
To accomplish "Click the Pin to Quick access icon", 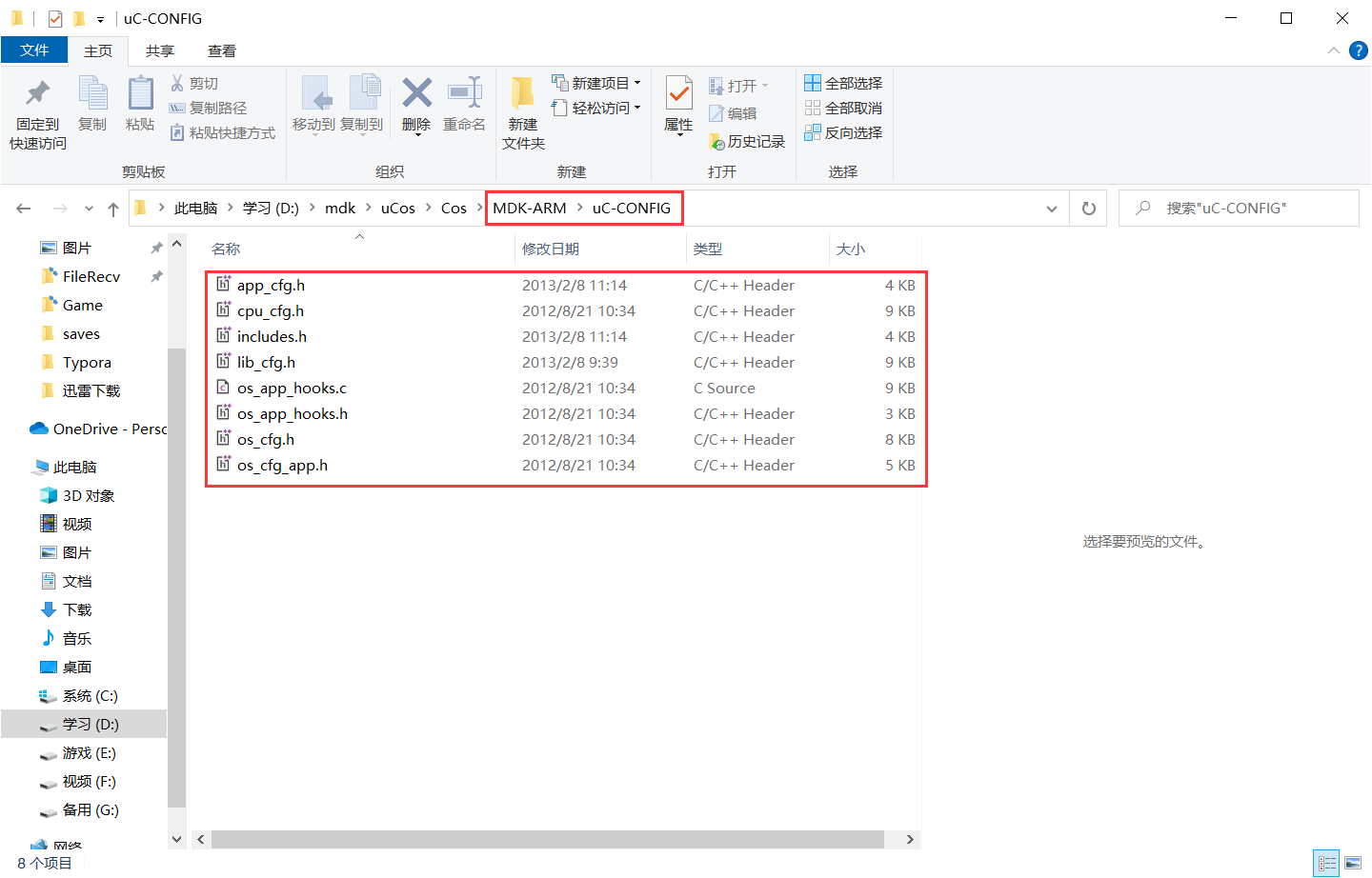I will [38, 93].
